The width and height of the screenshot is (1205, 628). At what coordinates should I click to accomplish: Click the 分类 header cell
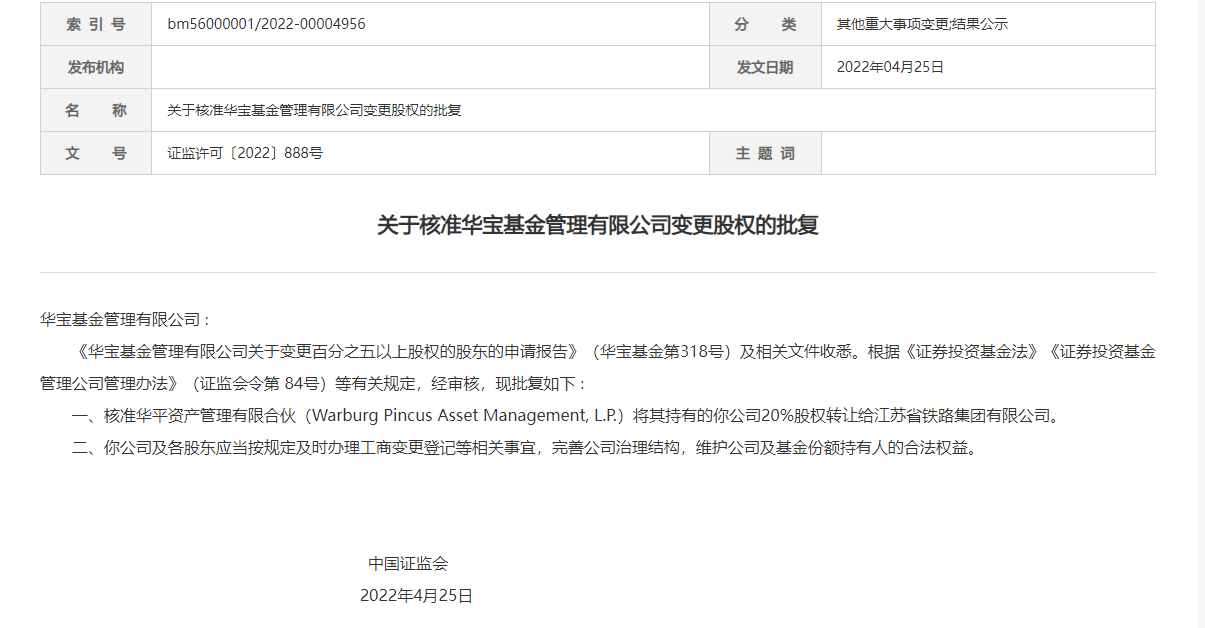click(x=765, y=24)
